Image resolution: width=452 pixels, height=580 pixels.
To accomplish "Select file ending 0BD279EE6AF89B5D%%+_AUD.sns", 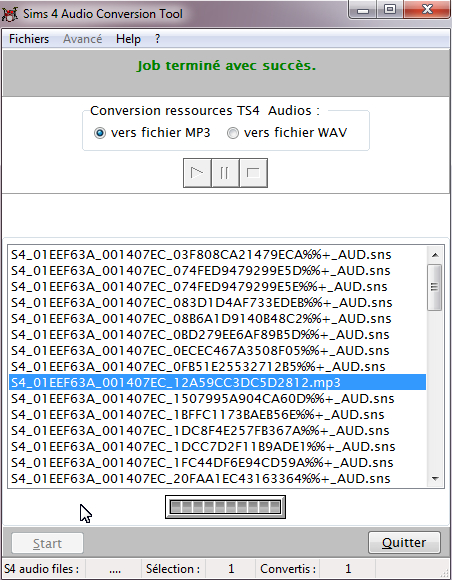I will 217,334.
